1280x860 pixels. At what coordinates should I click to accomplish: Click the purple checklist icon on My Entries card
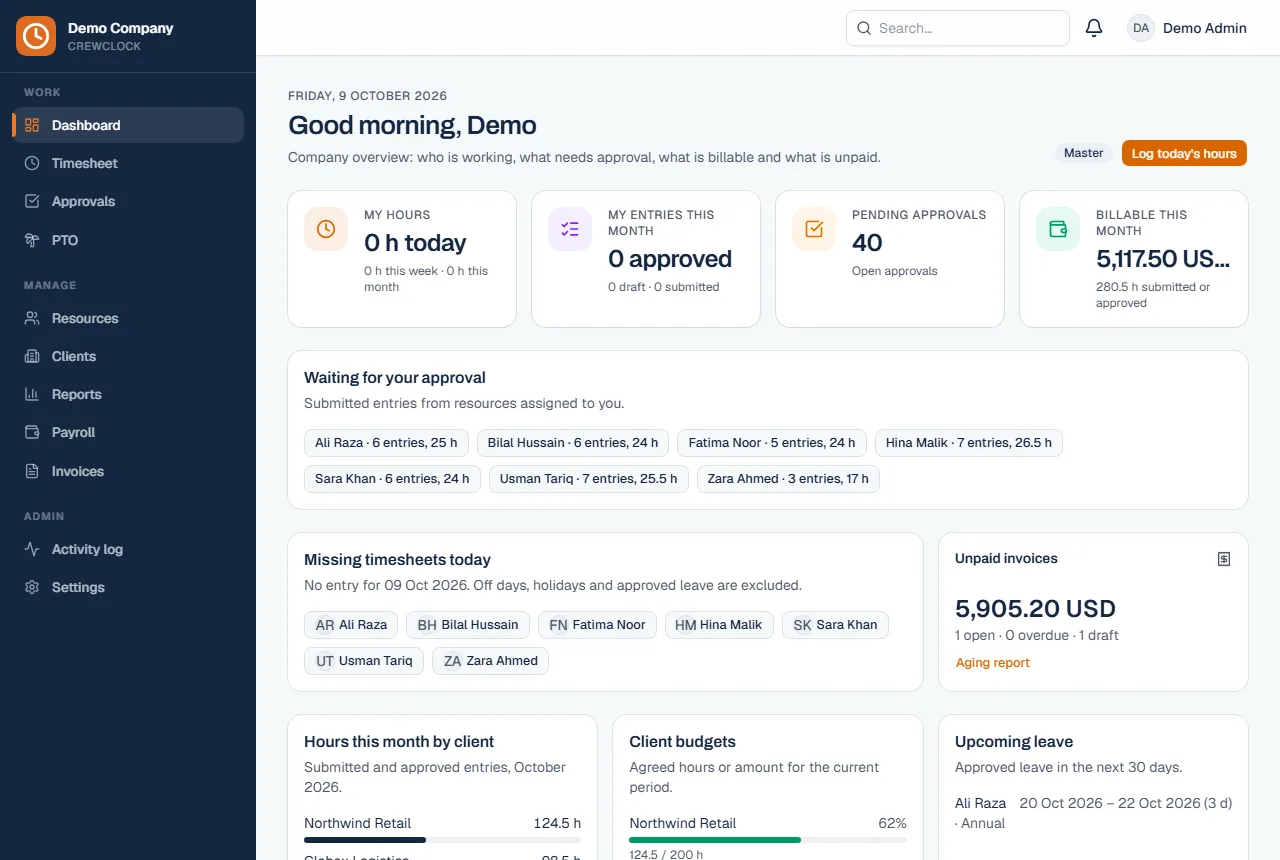click(x=570, y=229)
